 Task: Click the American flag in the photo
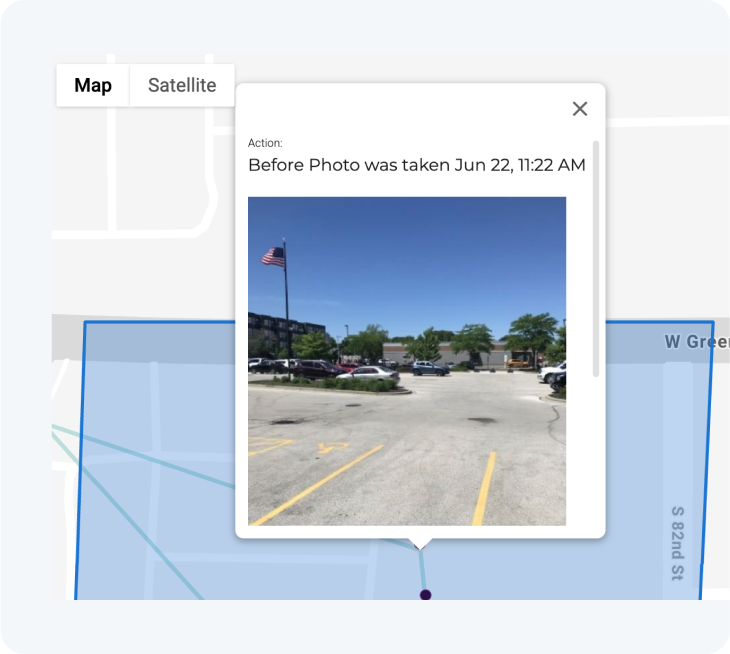click(274, 257)
